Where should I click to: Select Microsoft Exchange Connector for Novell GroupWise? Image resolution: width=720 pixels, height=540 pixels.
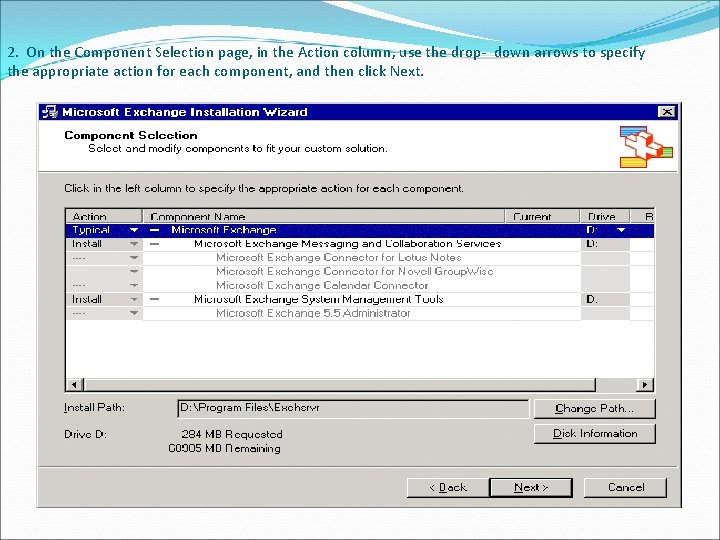tap(354, 271)
